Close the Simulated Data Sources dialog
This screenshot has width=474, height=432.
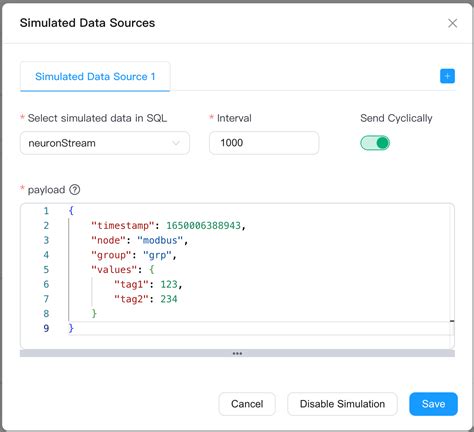pyautogui.click(x=452, y=23)
